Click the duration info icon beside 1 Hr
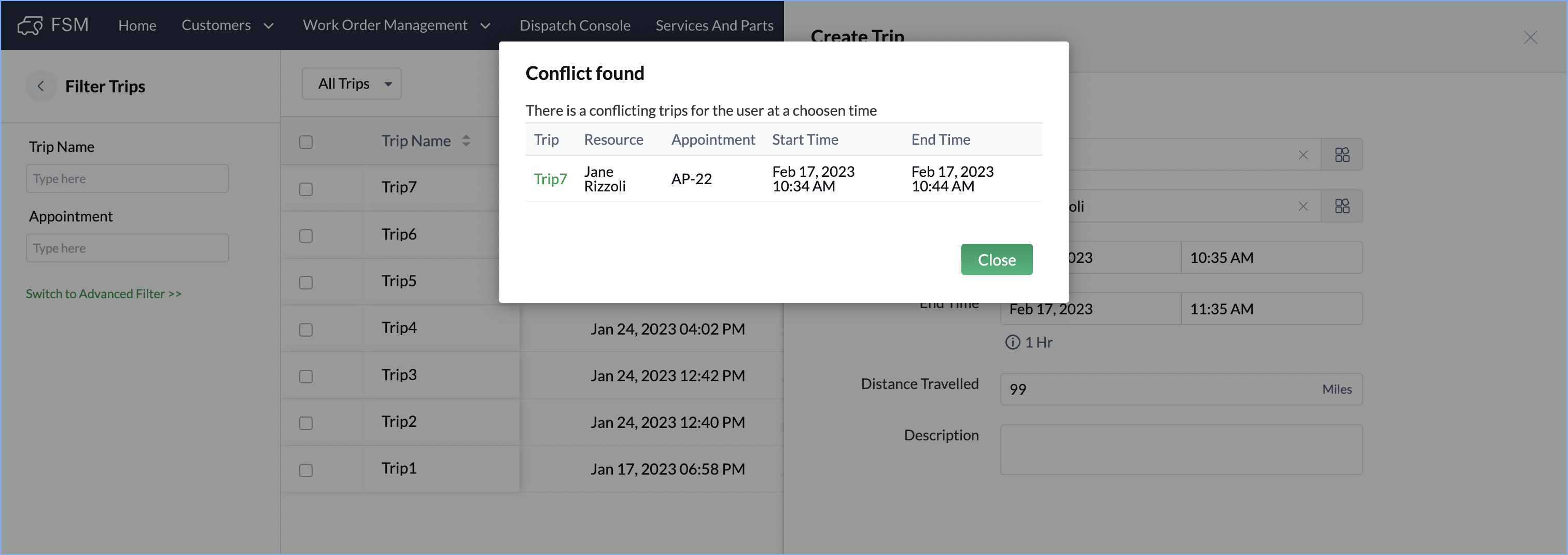 (x=1012, y=342)
